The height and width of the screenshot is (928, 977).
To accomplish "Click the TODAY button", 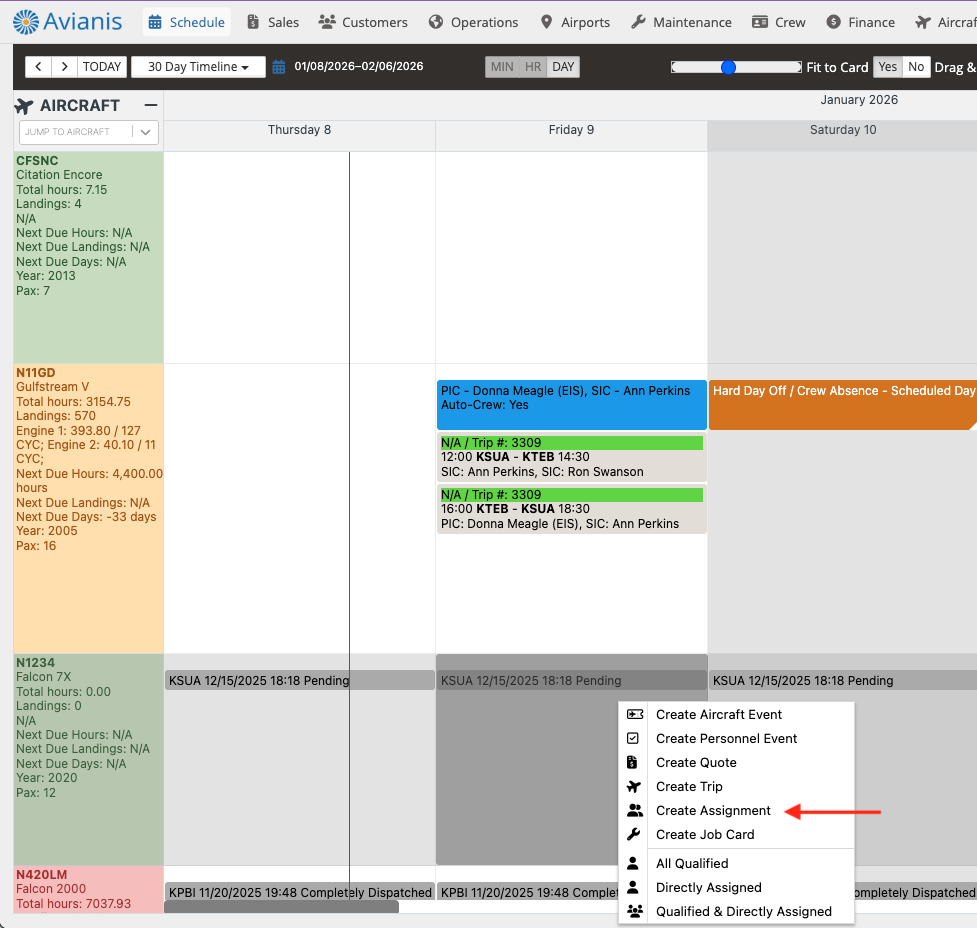I will click(x=102, y=67).
